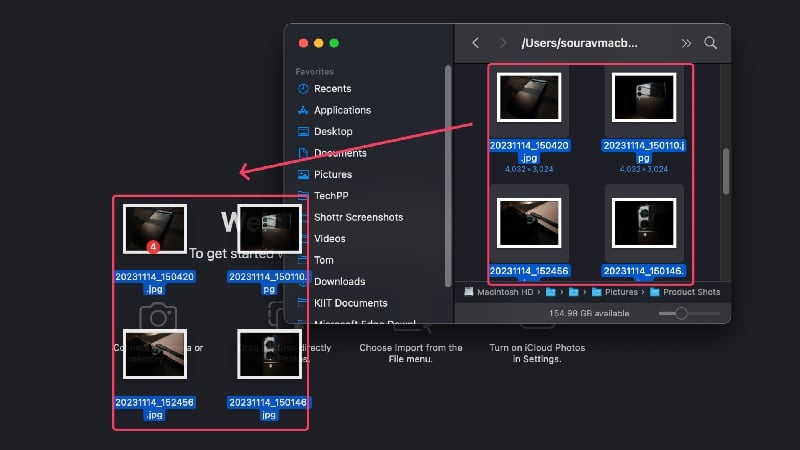Click the Finder file area scrollbar

point(726,171)
